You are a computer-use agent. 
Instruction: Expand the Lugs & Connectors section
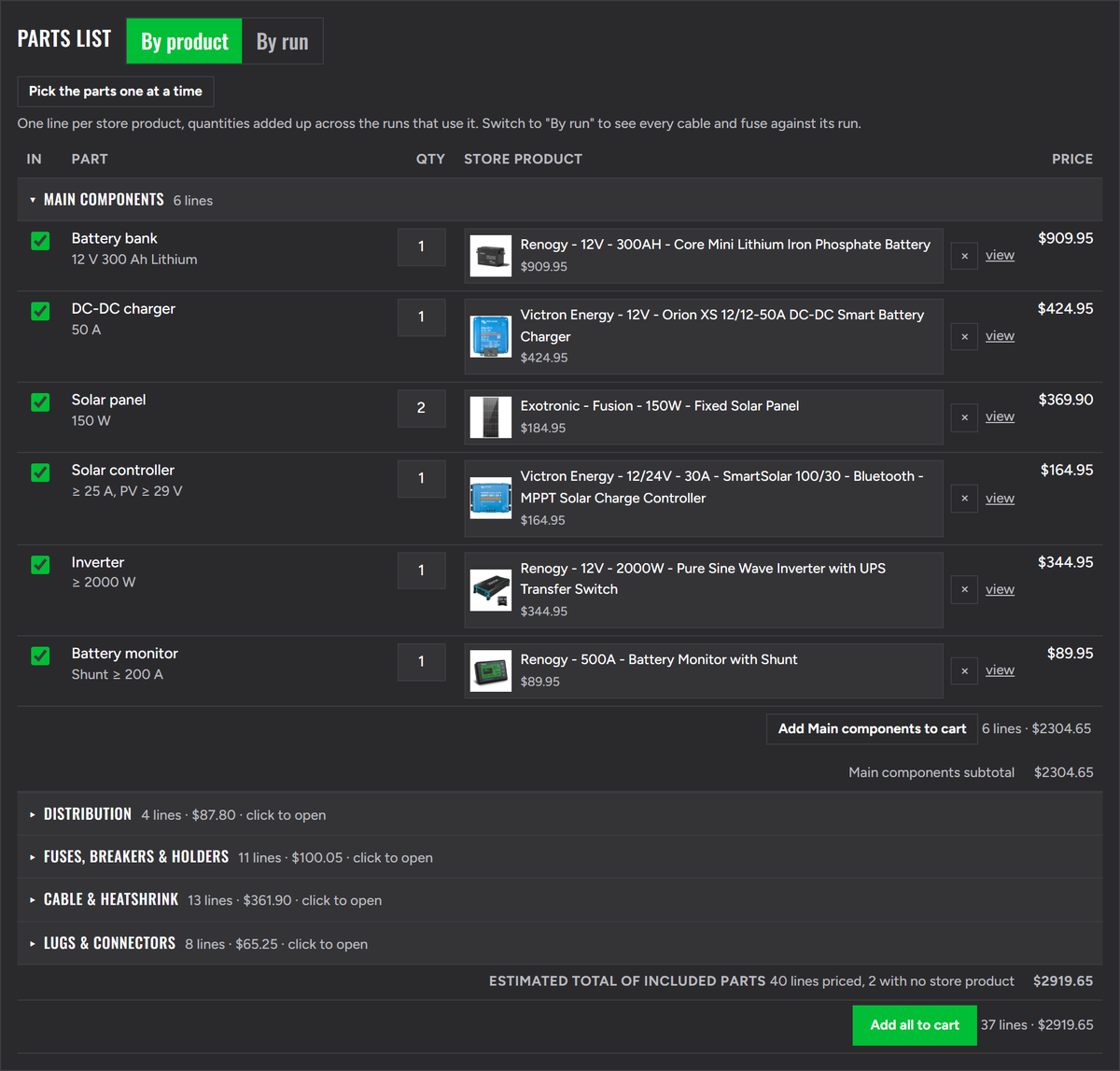click(560, 943)
